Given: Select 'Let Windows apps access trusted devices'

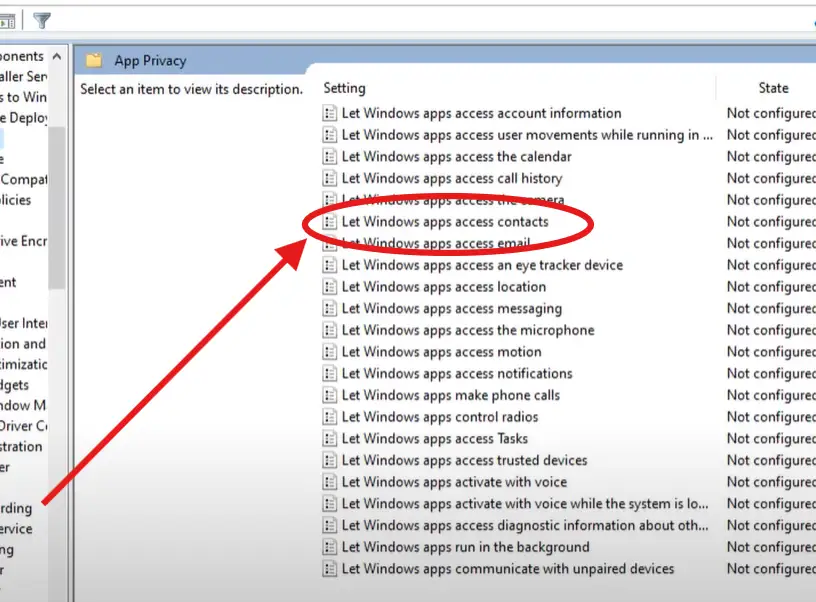Looking at the screenshot, I should pos(464,460).
